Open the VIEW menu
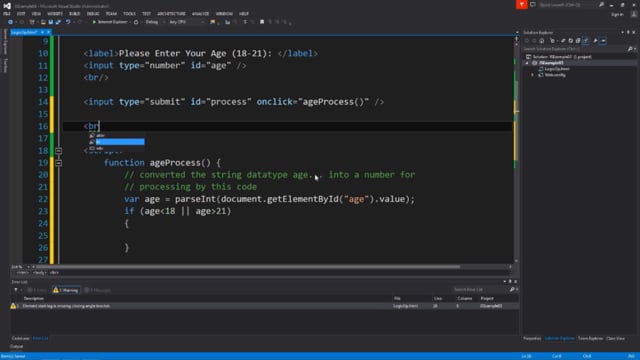Image resolution: width=640 pixels, height=360 pixels. (36, 14)
